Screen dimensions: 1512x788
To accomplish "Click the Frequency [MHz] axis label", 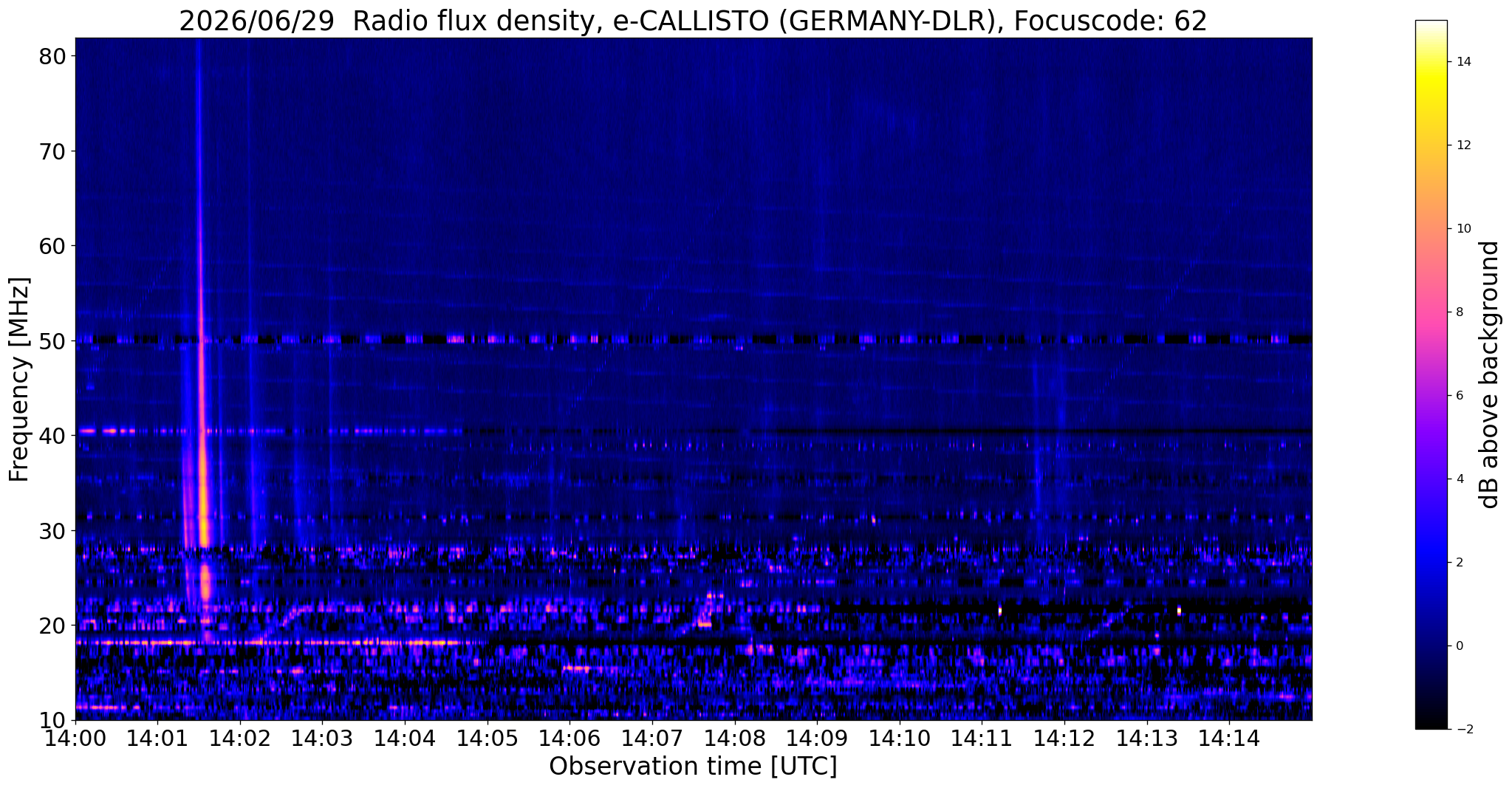I will click(x=19, y=379).
